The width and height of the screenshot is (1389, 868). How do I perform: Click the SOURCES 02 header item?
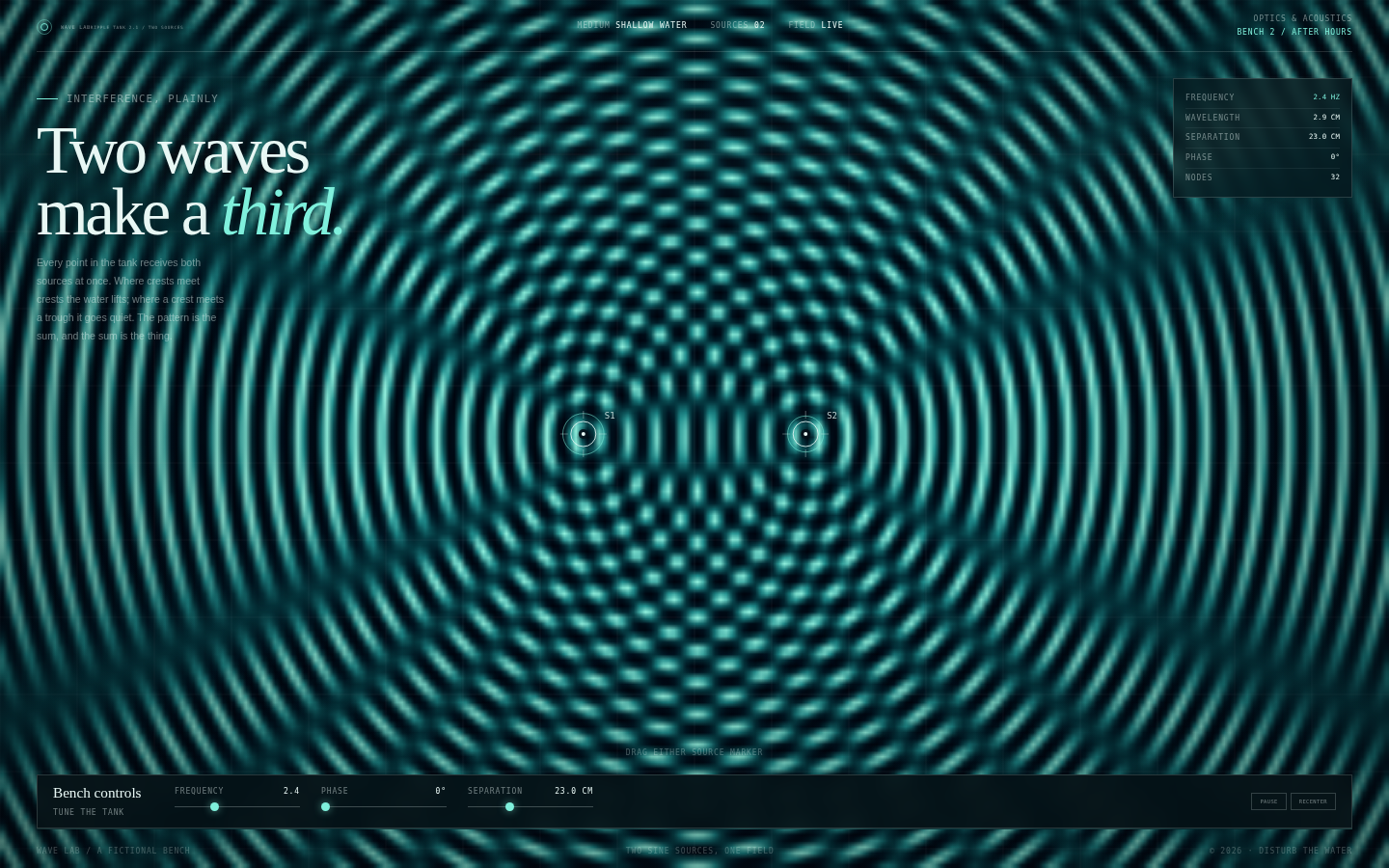[x=738, y=25]
